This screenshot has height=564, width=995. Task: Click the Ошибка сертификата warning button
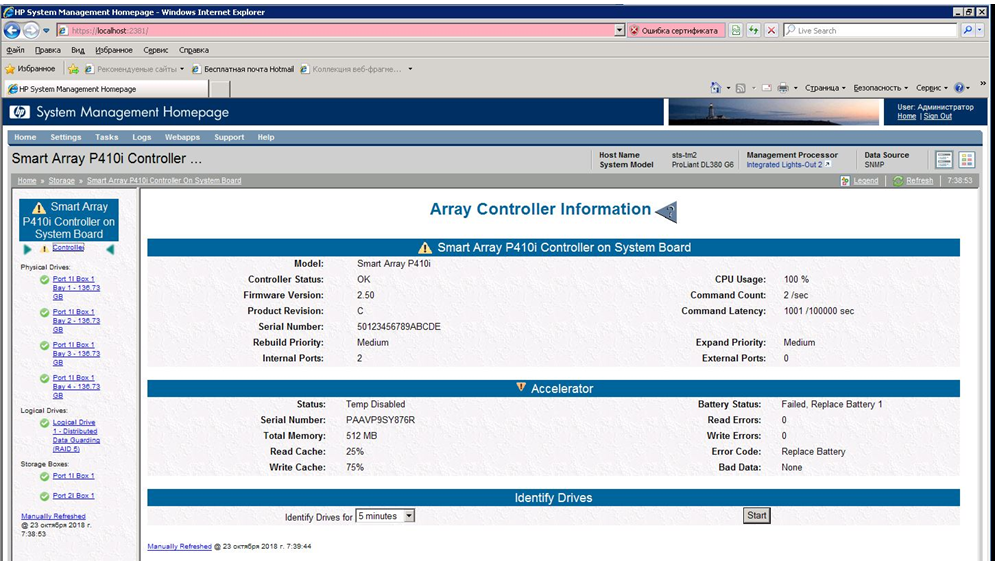[x=675, y=30]
